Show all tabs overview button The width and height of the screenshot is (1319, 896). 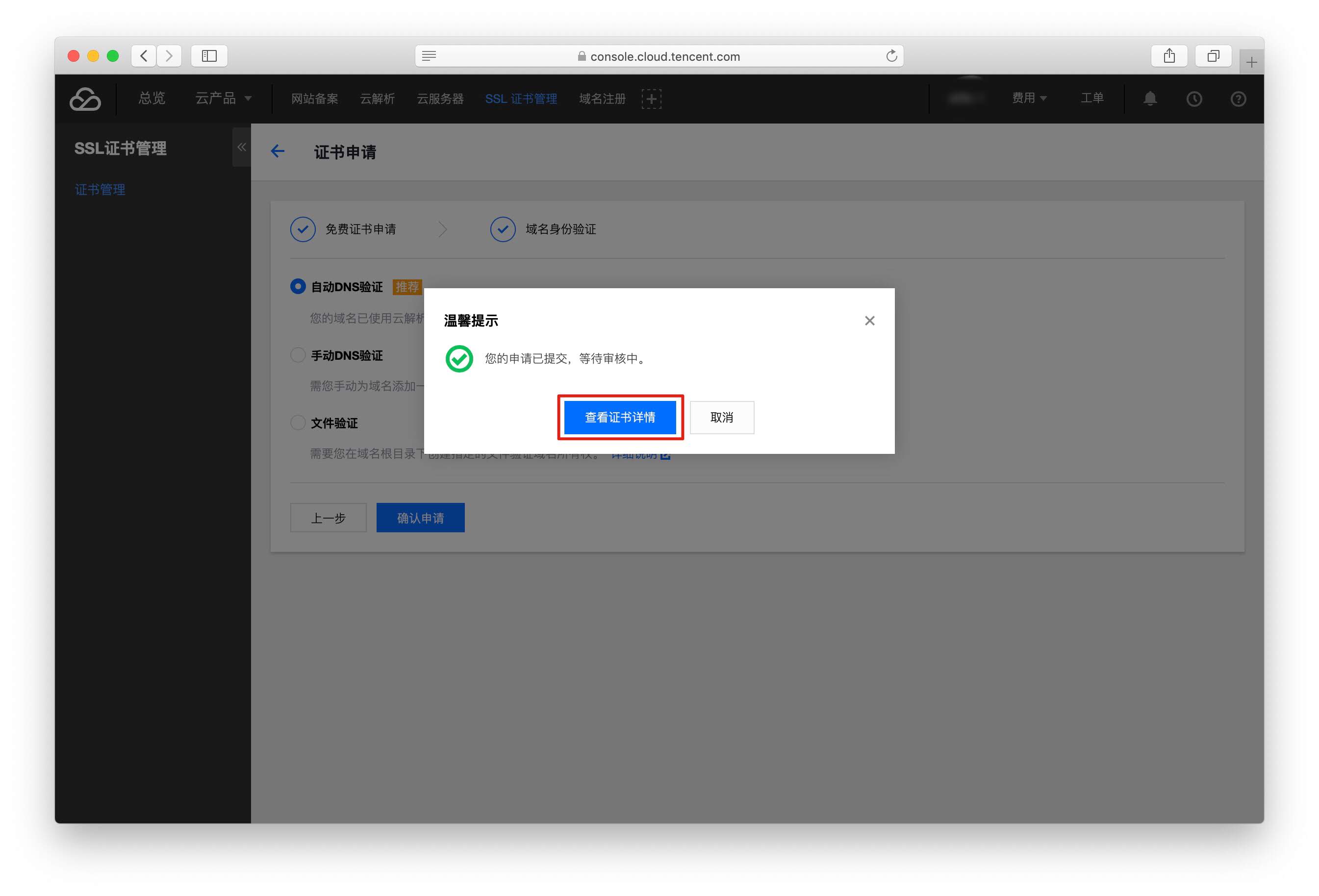coord(1214,55)
